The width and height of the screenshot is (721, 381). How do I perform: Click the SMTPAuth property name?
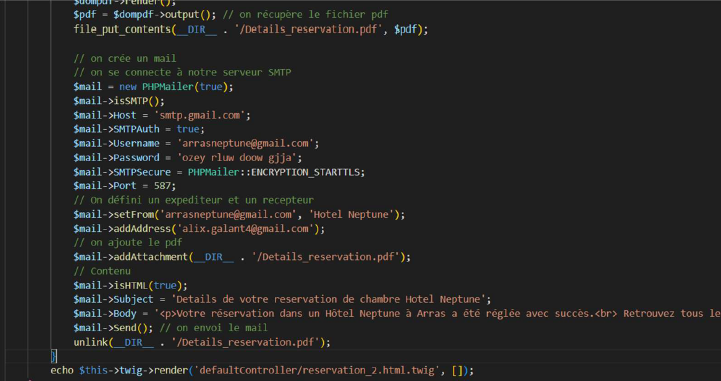(x=136, y=129)
